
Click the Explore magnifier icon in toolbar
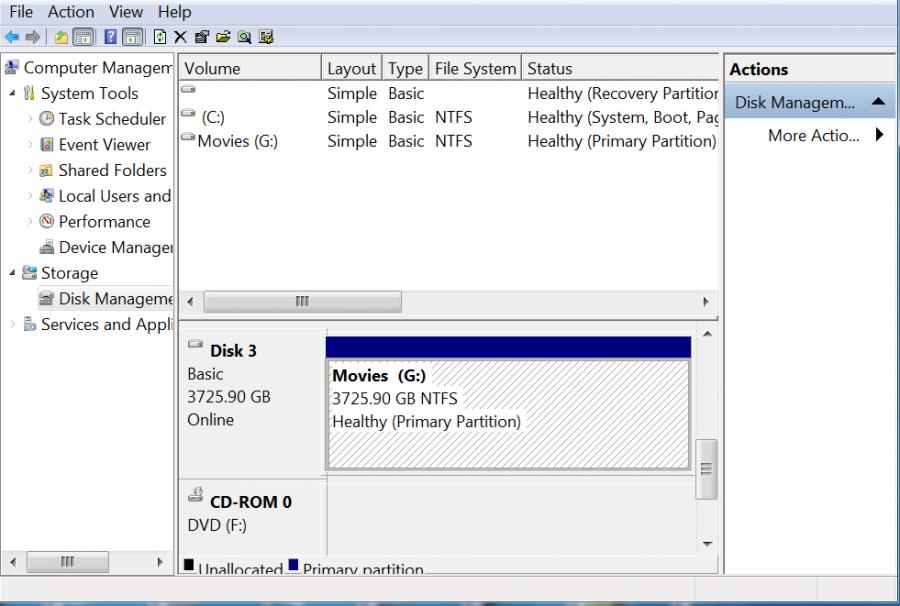(x=245, y=37)
